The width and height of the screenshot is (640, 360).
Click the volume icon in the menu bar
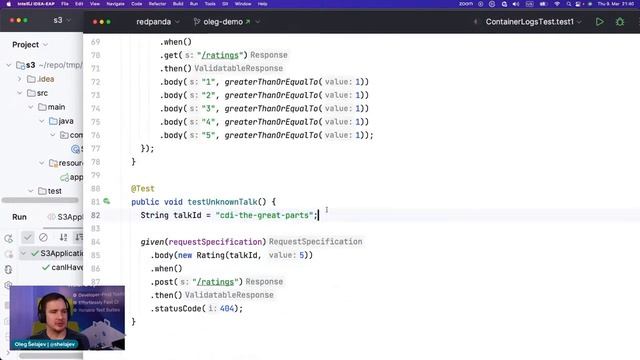tap(516, 4)
